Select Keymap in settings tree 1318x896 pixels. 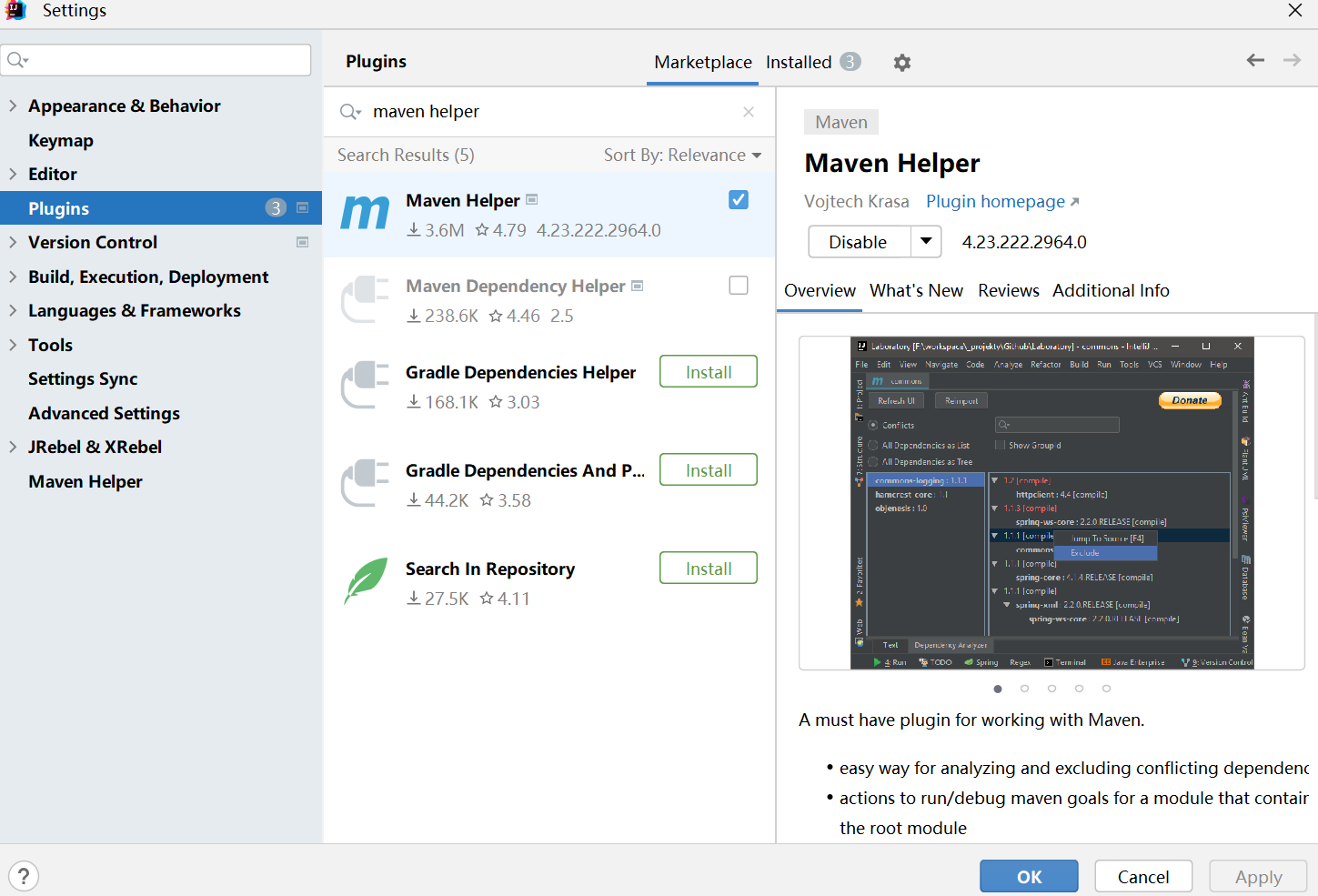[61, 140]
